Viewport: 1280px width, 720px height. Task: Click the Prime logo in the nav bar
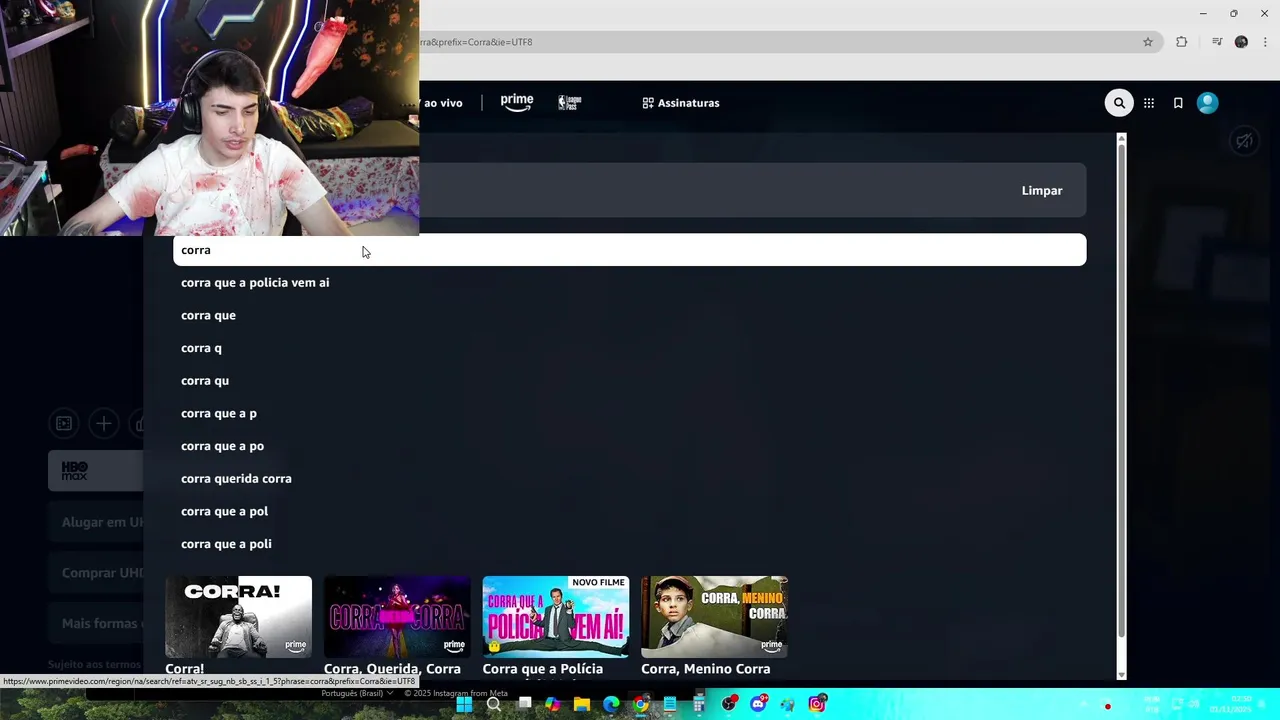click(517, 102)
